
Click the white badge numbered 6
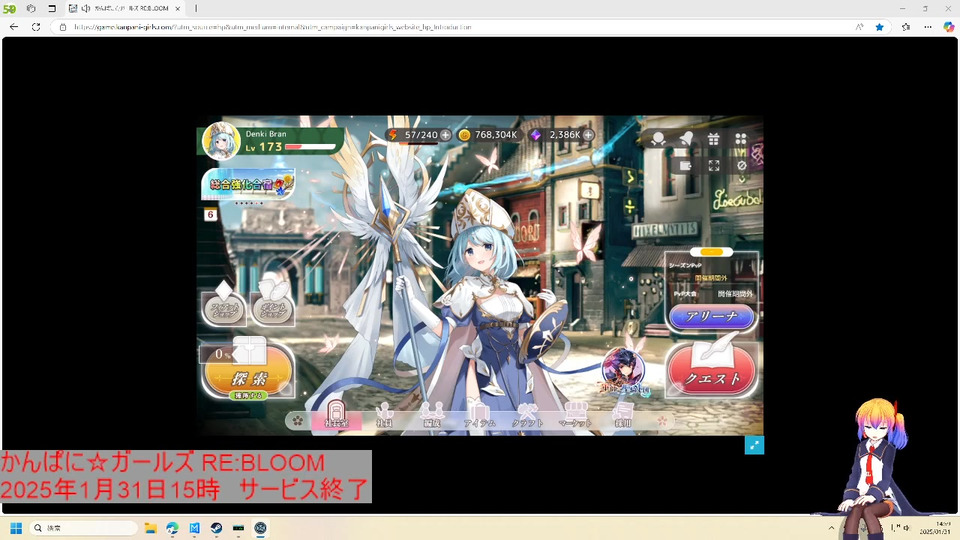[211, 214]
